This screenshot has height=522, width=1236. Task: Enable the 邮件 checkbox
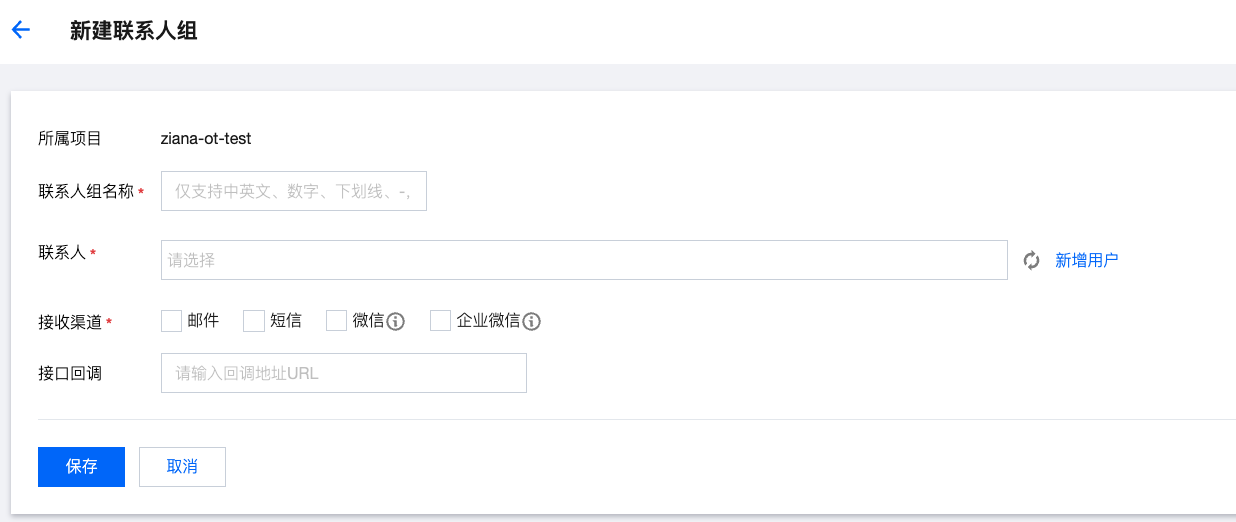(171, 321)
